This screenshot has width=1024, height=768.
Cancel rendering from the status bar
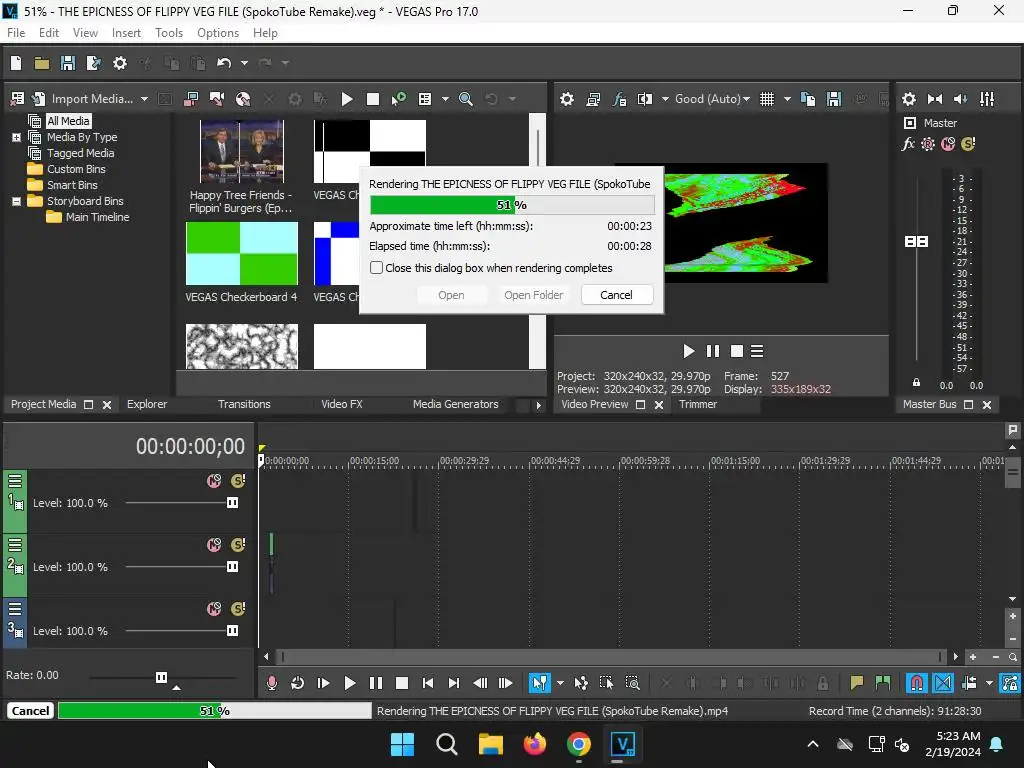pos(30,711)
